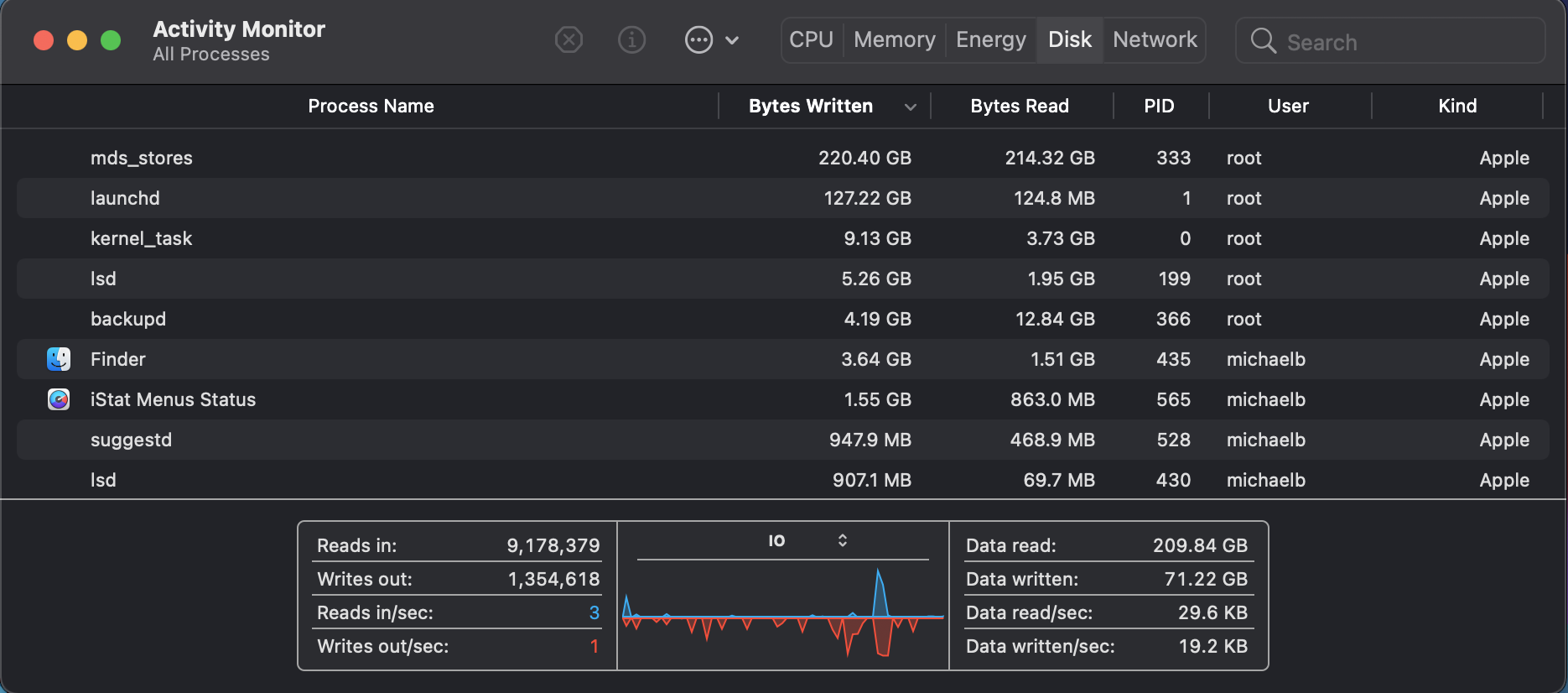
Task: Switch to the Memory tab
Action: pos(894,39)
